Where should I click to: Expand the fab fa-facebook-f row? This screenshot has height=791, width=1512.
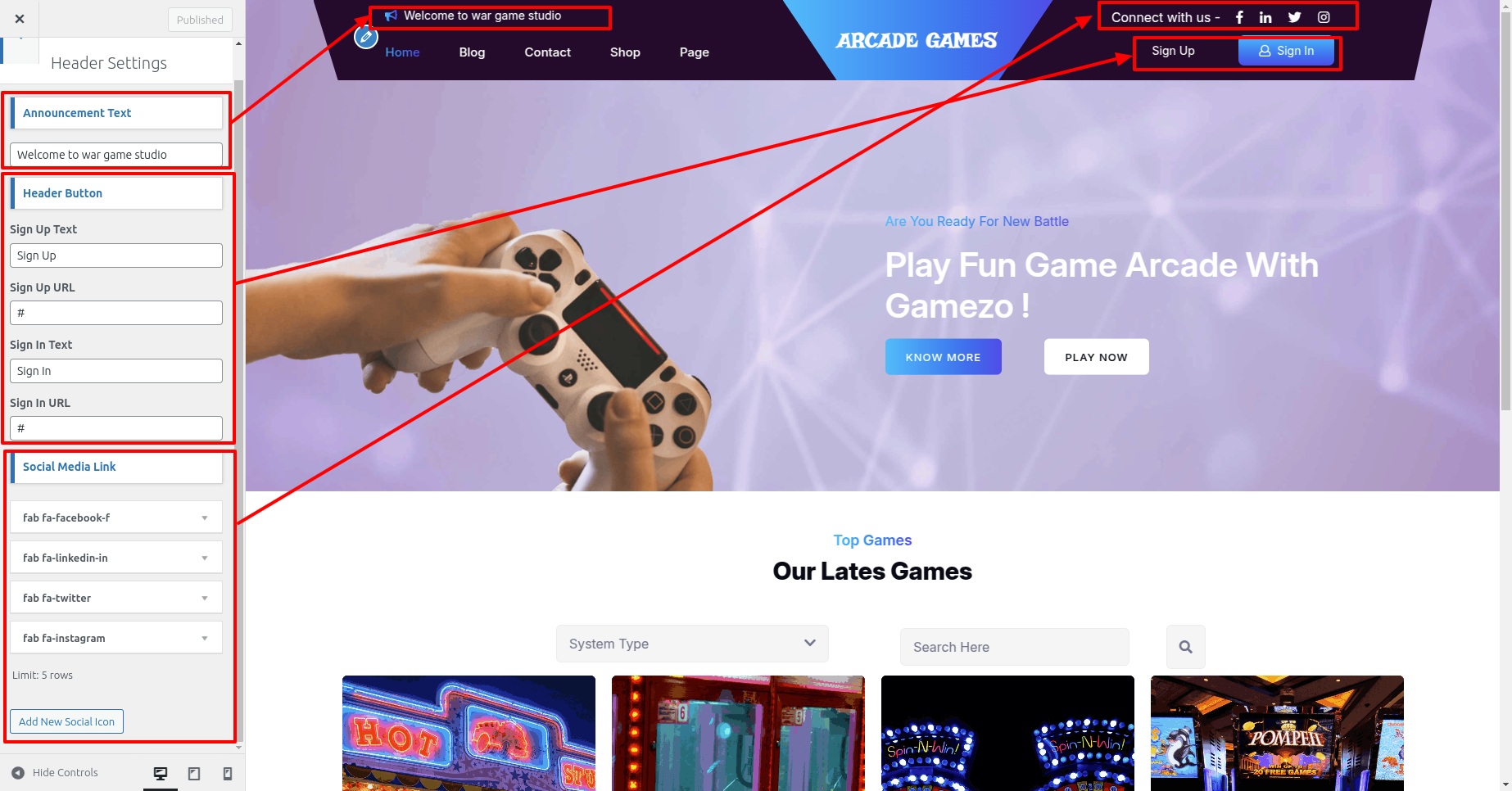tap(116, 518)
